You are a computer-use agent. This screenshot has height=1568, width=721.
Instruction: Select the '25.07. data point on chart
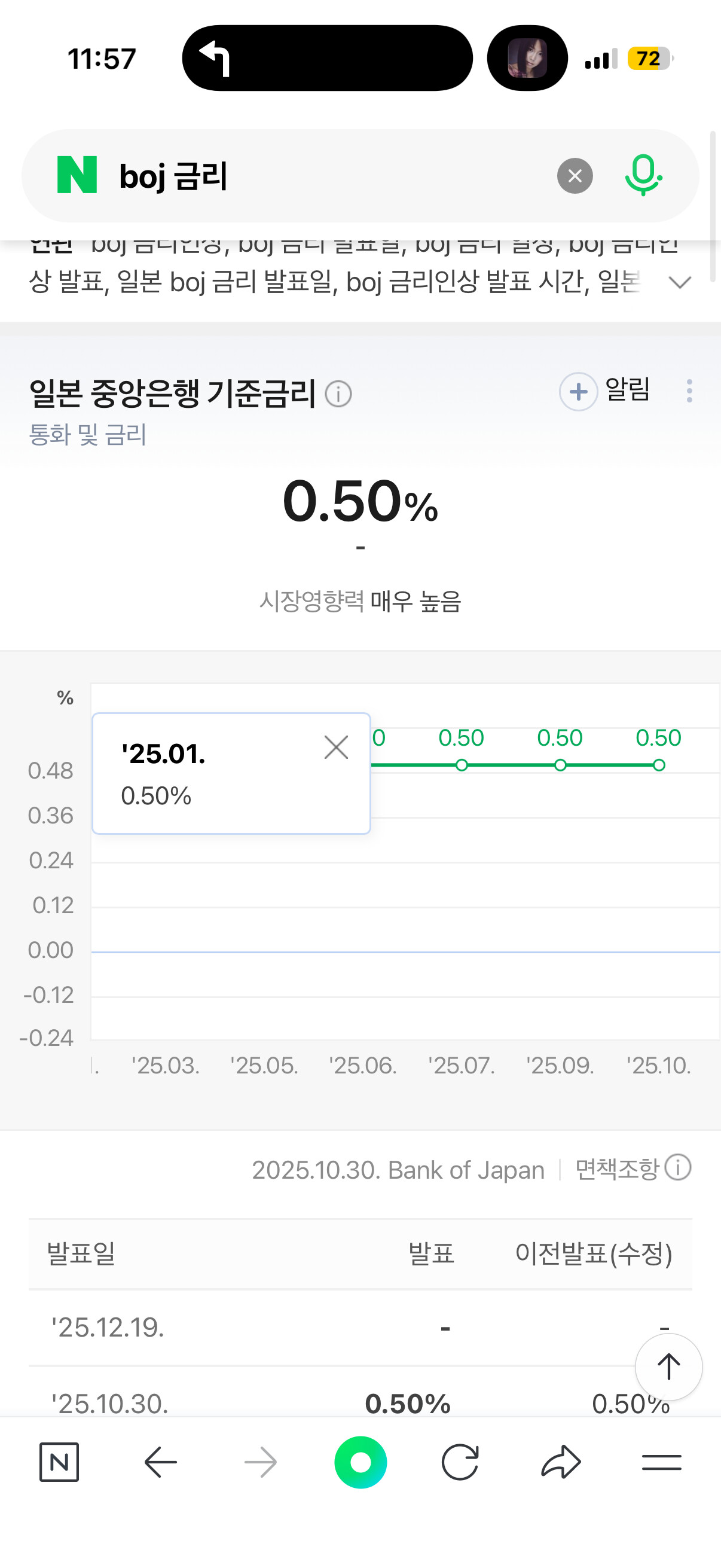tap(462, 765)
